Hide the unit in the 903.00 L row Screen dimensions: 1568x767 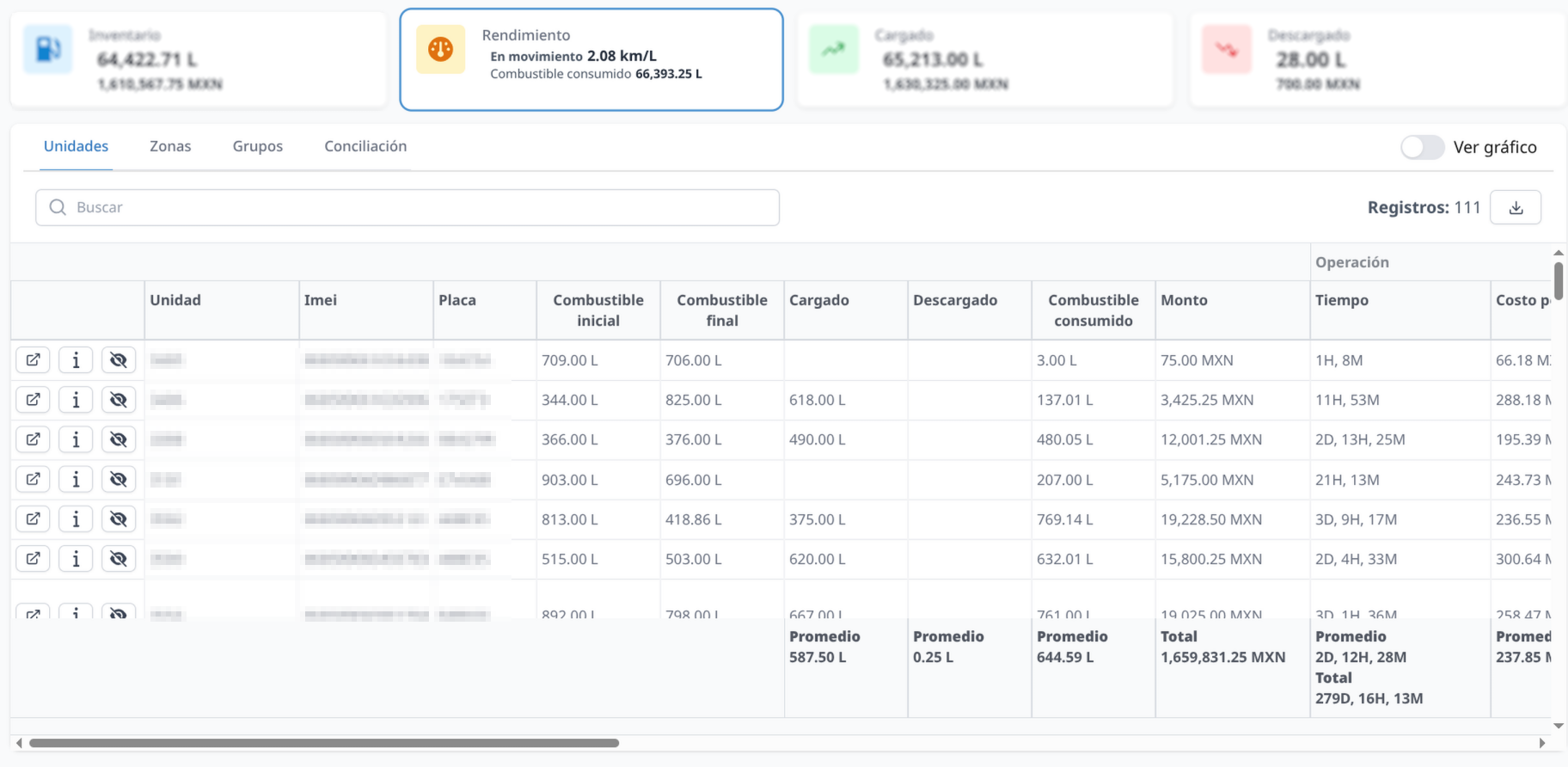pos(119,480)
